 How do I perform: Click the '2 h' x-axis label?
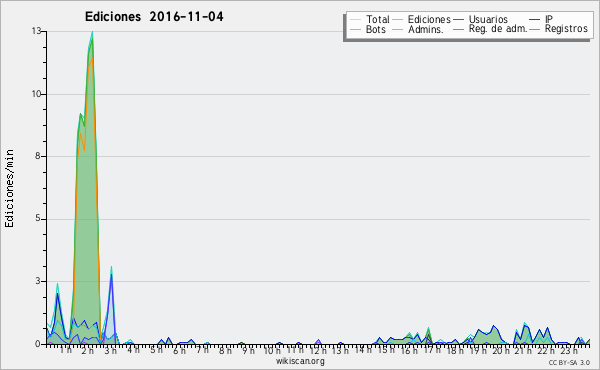click(88, 350)
